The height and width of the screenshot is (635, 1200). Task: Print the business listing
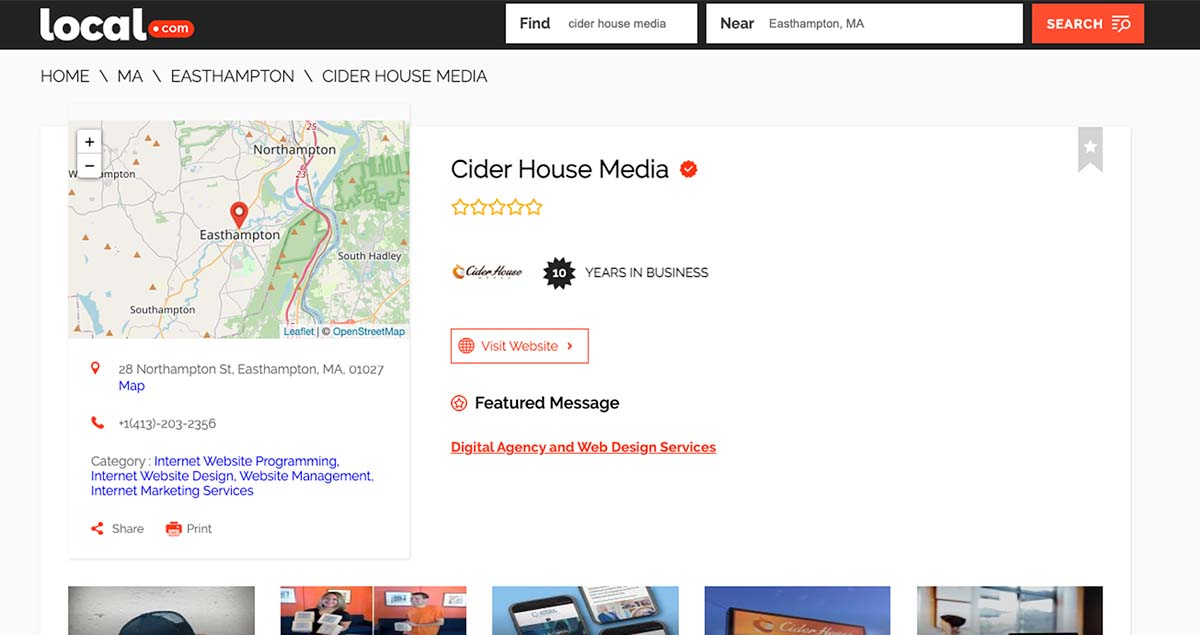[189, 529]
